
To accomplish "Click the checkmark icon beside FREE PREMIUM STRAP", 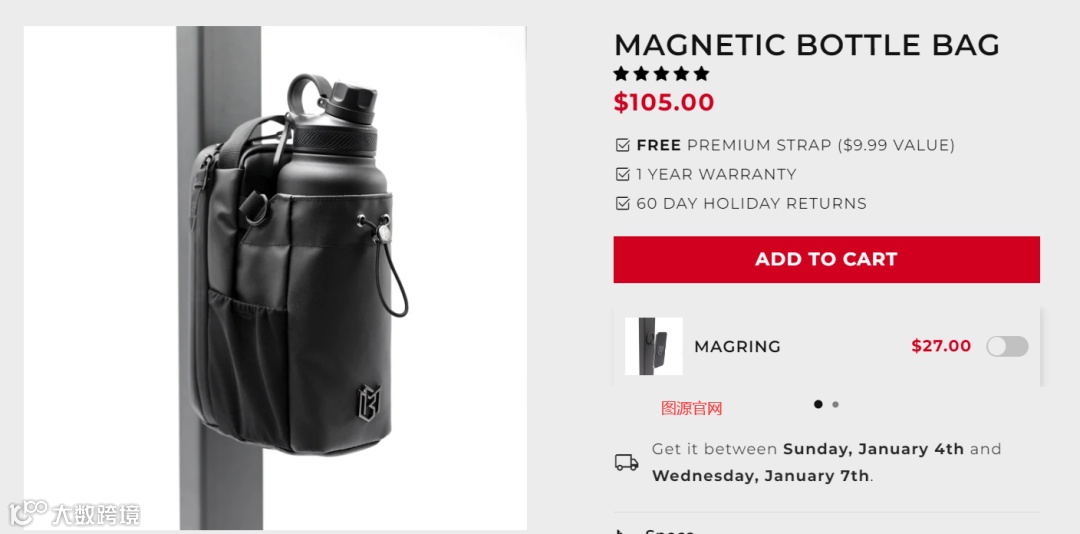I will pos(623,145).
